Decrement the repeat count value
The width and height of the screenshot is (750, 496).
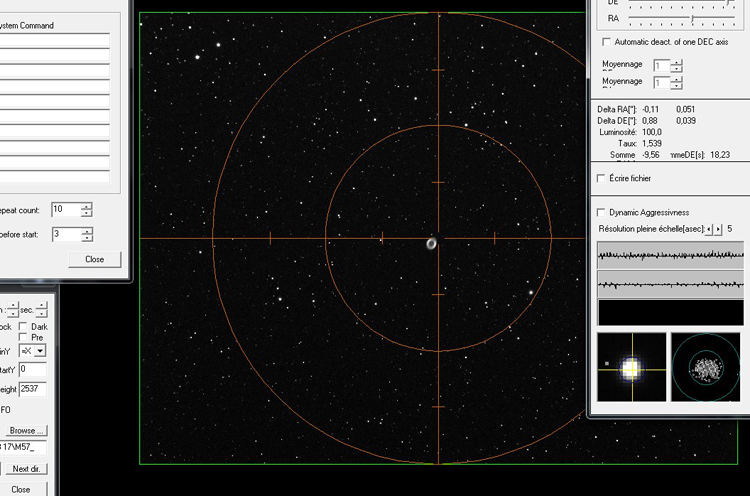pyautogui.click(x=87, y=213)
